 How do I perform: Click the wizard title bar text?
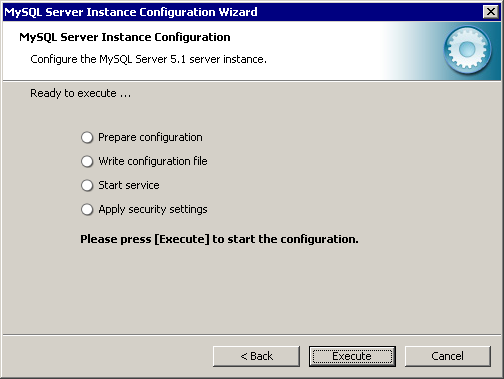tap(131, 12)
